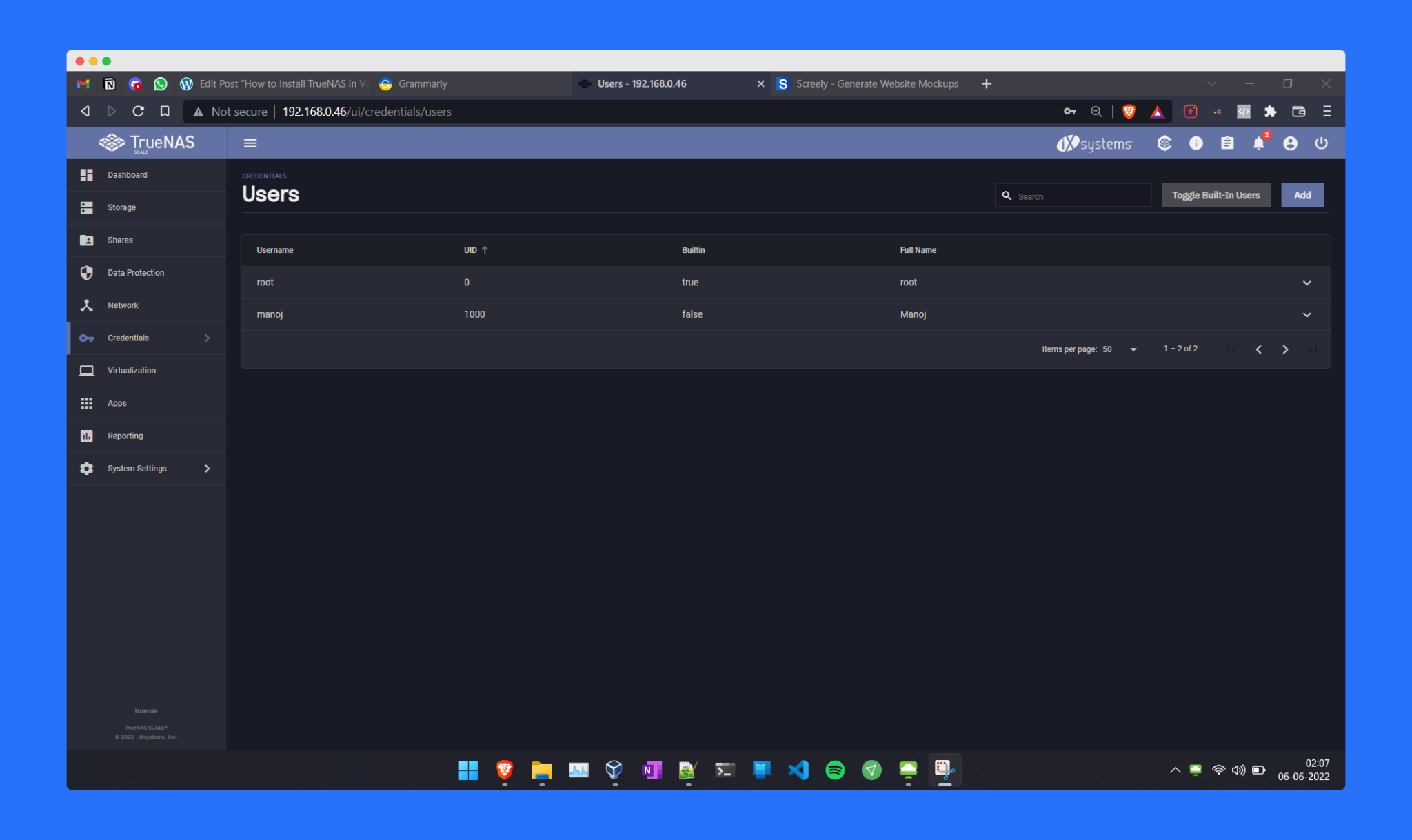Switch to the Grammarly browser tab
Viewport: 1412px width, 840px height.
[x=422, y=83]
